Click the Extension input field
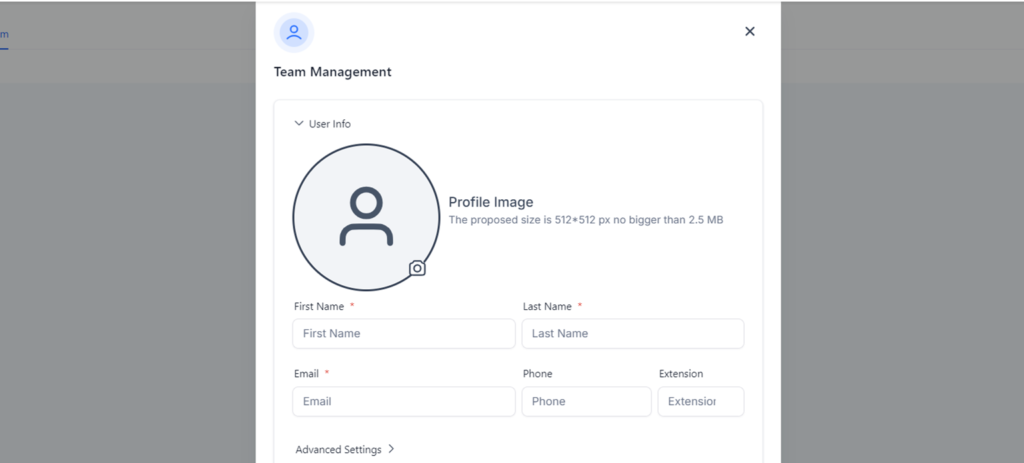This screenshot has height=463, width=1024. tap(700, 402)
